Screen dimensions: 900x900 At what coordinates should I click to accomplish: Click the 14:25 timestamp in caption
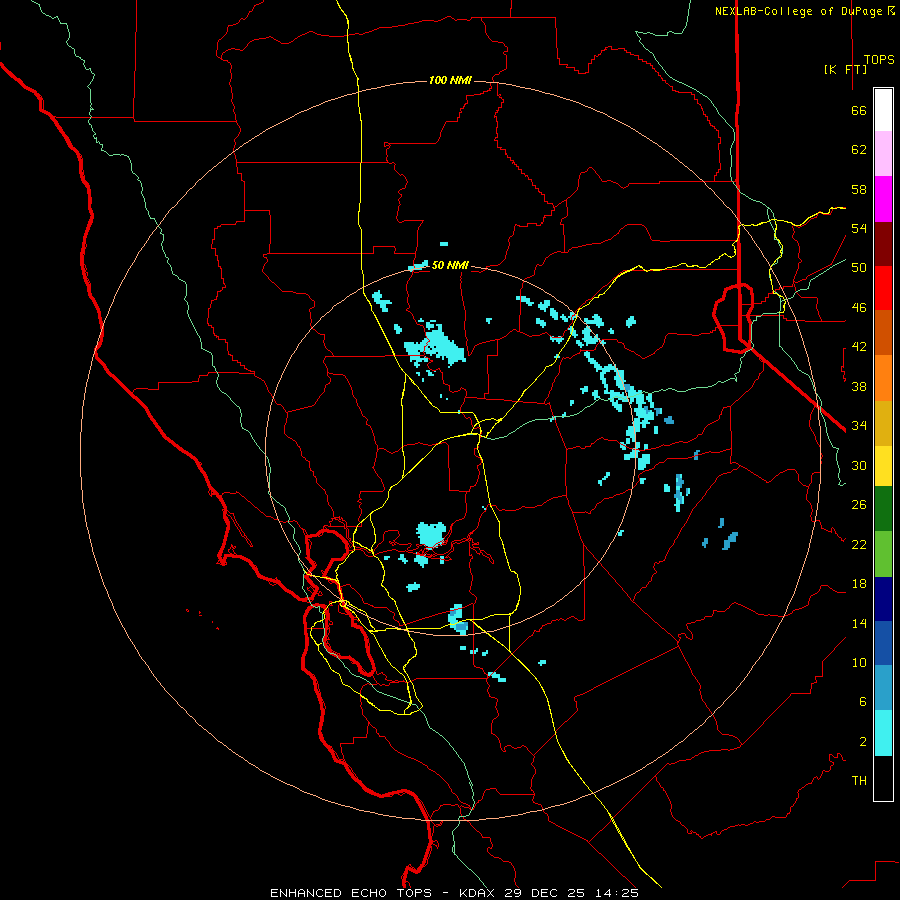616,893
